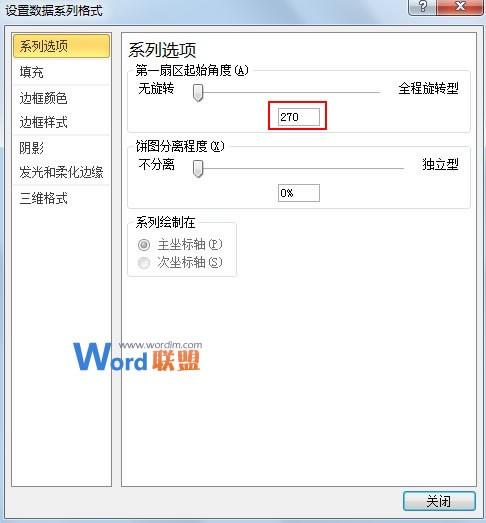Close the dialog with the X icon
Viewport: 486px width, 523px height.
coord(460,7)
